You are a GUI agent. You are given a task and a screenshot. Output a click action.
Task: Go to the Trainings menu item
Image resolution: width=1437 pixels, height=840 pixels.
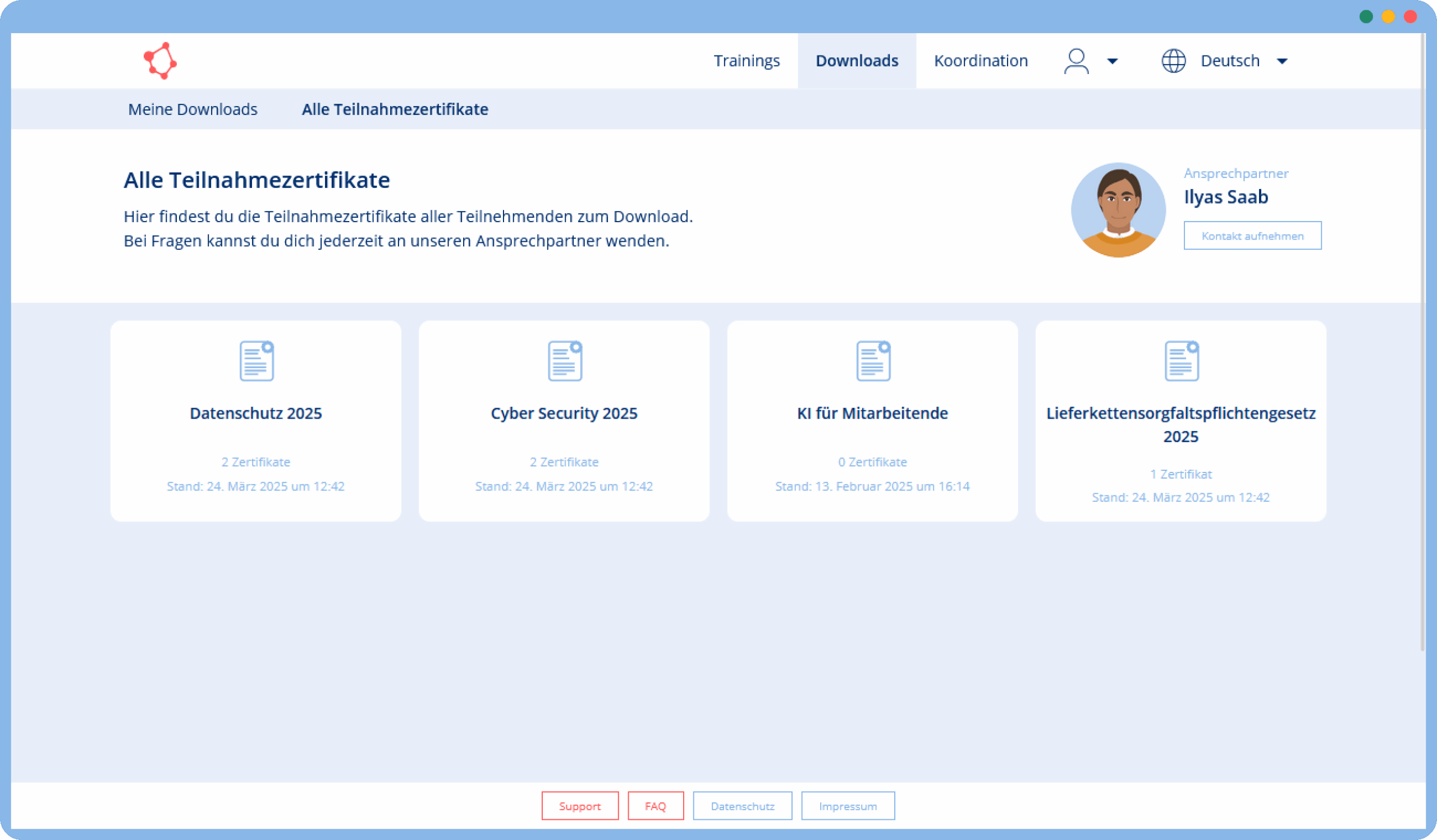[x=746, y=61]
